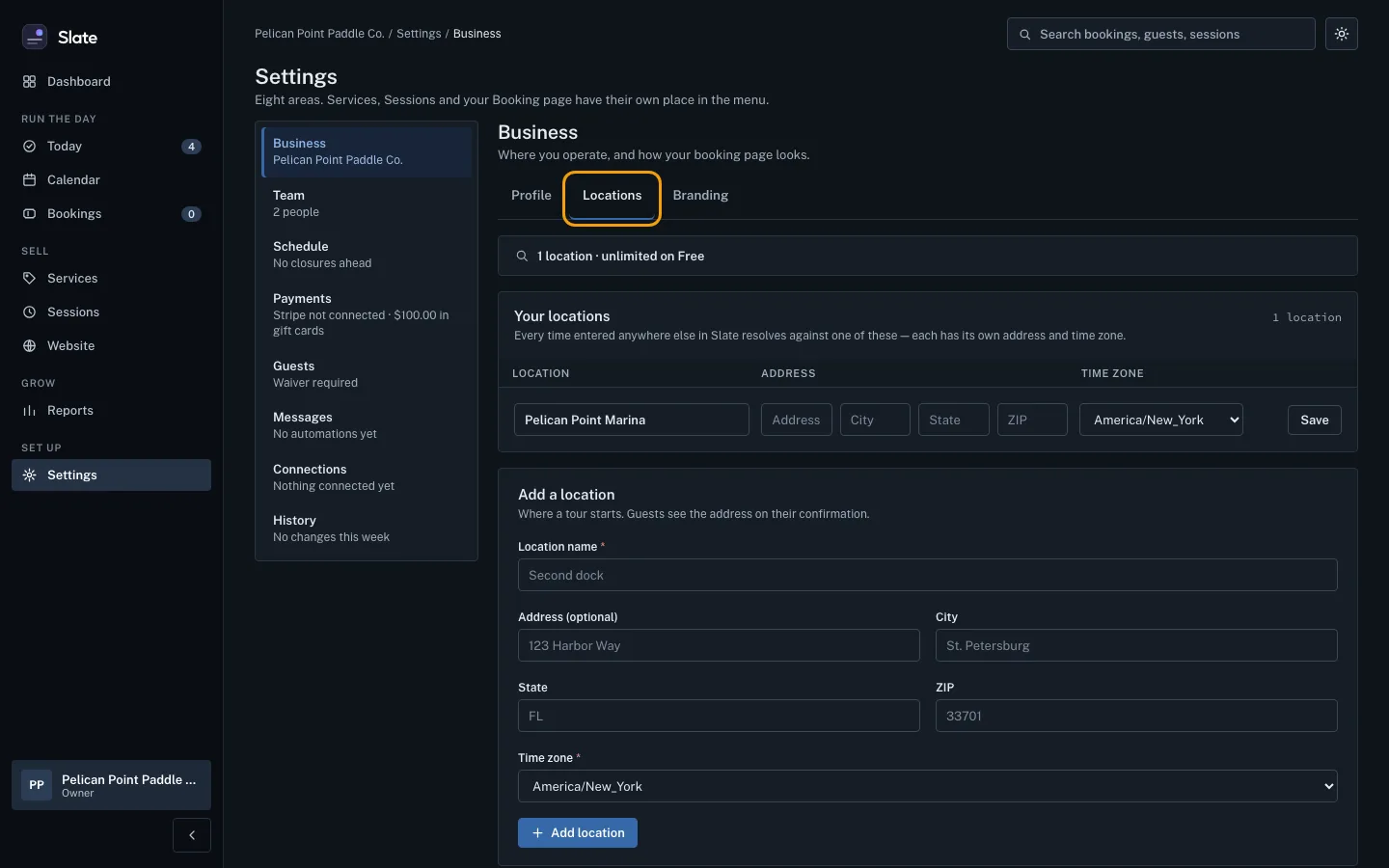1389x868 pixels.
Task: Save the Pelican Point Marina location row
Action: pos(1315,420)
